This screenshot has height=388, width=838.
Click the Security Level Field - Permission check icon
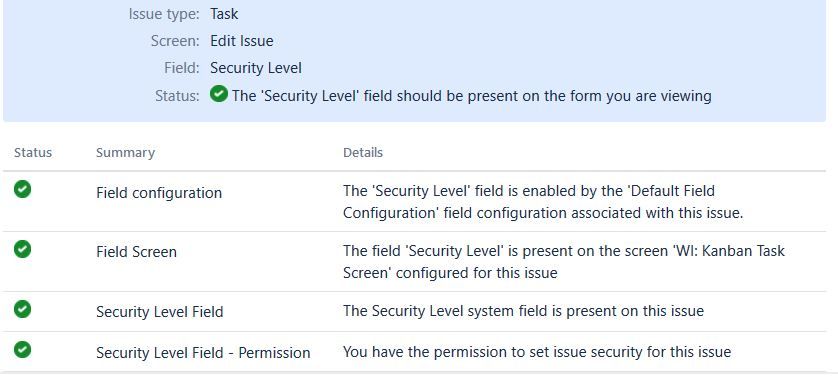(x=22, y=350)
